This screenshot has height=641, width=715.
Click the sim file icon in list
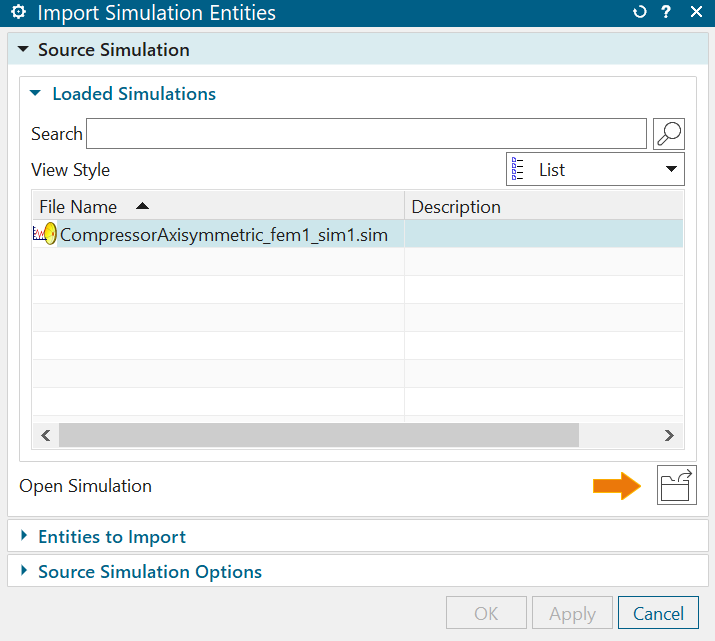[45, 235]
